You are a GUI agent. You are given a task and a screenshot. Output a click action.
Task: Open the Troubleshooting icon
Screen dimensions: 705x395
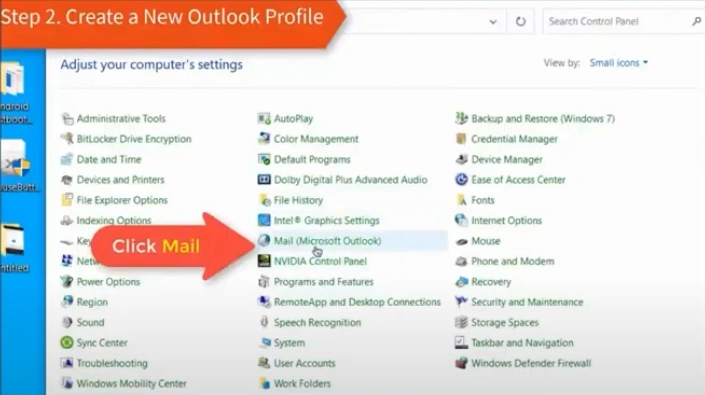click(67, 363)
